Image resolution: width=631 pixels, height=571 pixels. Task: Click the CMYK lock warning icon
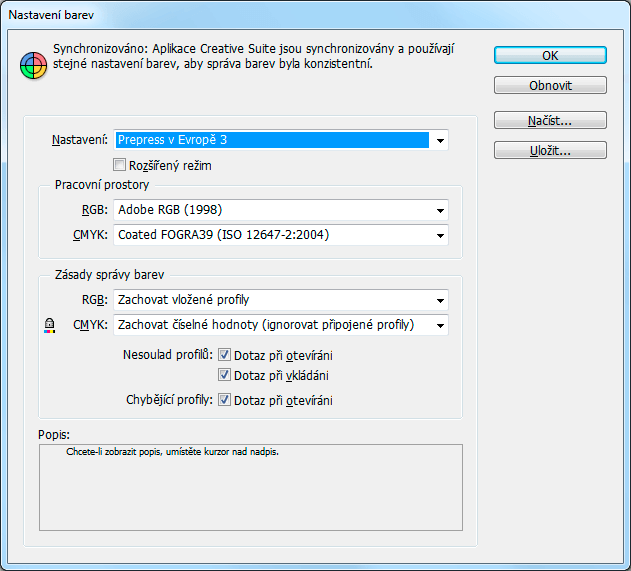[49, 325]
